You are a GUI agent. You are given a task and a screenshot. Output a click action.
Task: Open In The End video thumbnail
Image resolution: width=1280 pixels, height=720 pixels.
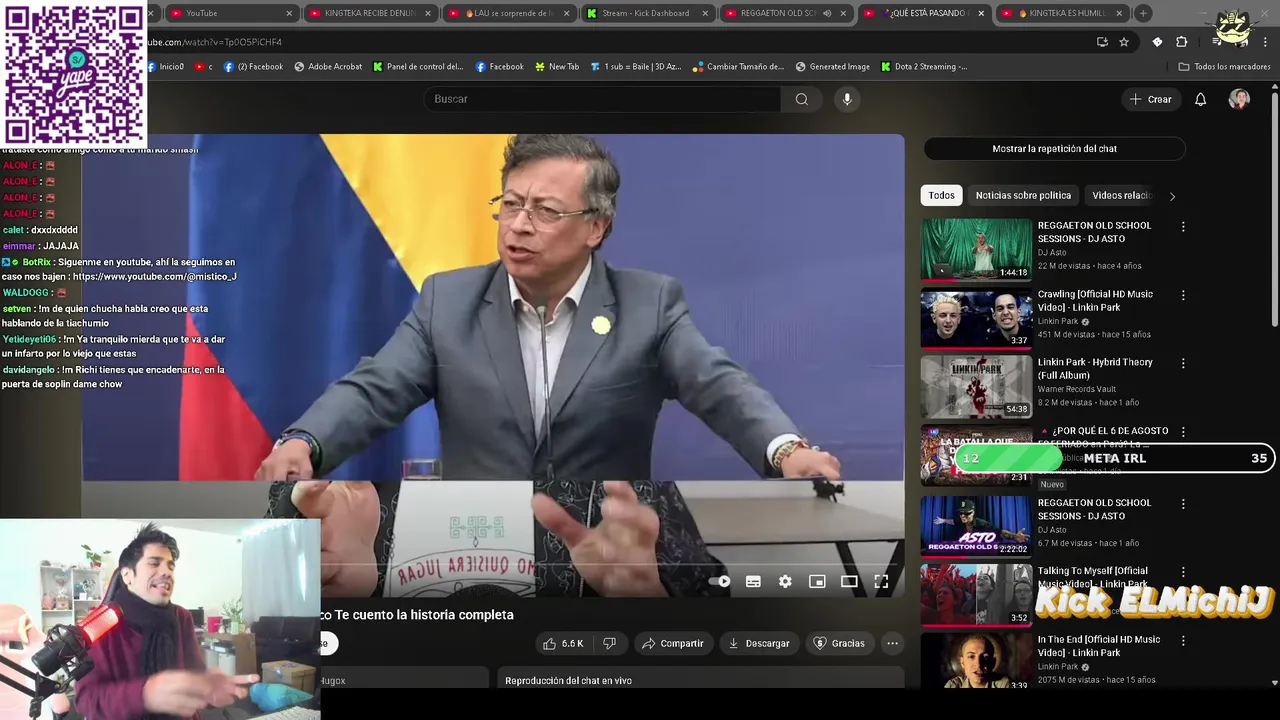(x=976, y=662)
